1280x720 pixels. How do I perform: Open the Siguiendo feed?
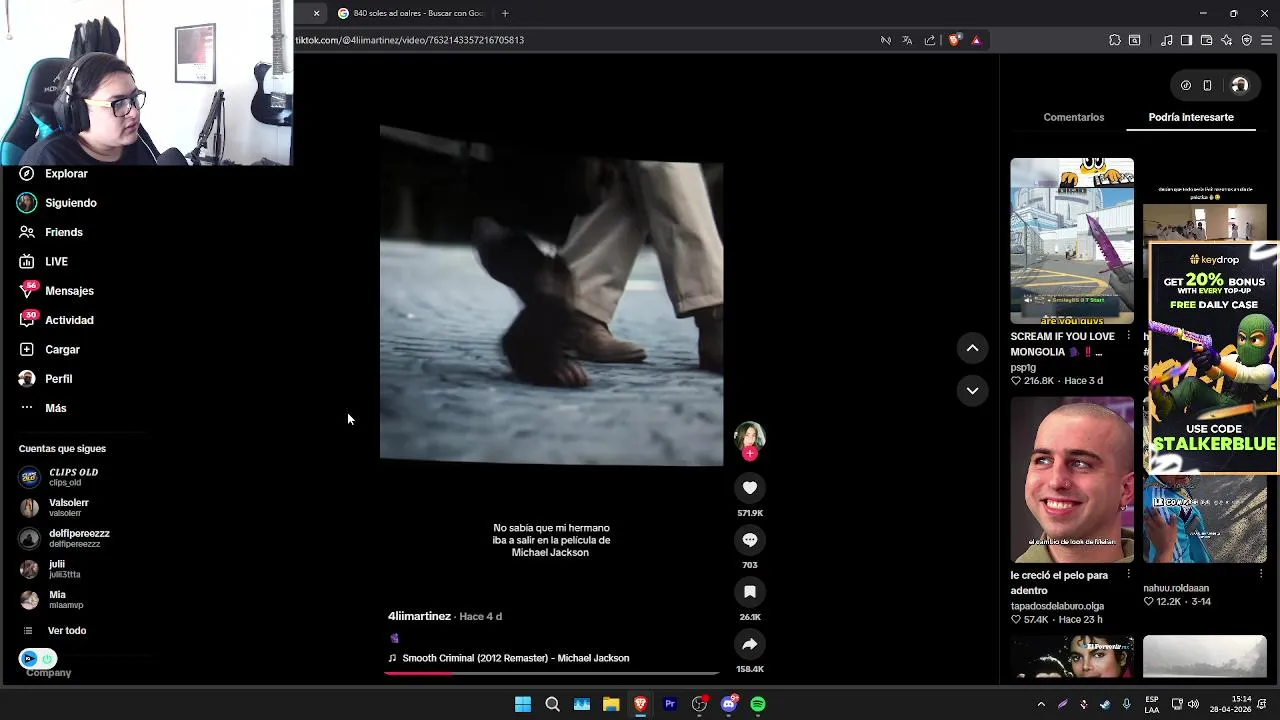[x=58, y=203]
